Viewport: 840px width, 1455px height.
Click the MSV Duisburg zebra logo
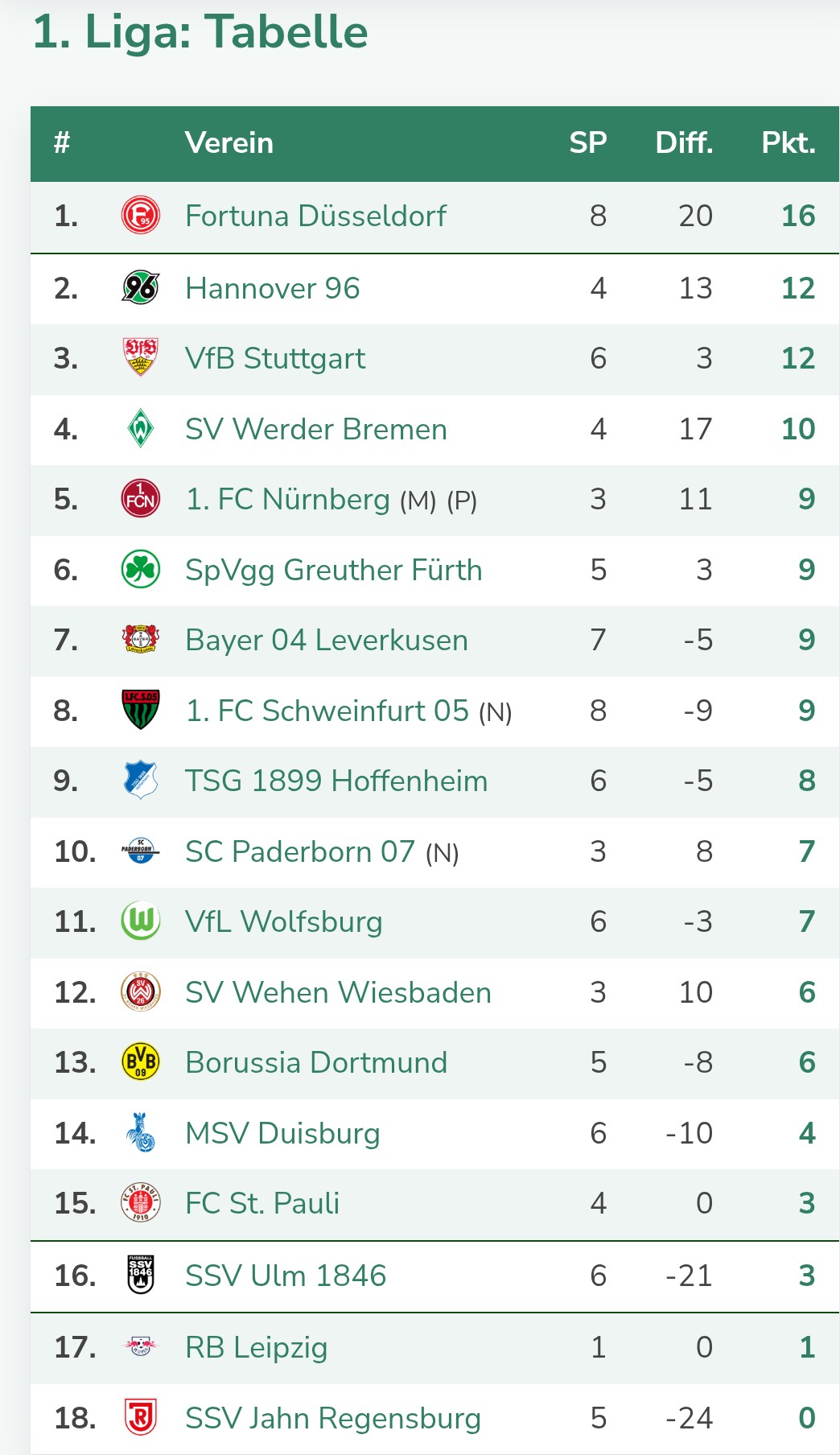(140, 1133)
